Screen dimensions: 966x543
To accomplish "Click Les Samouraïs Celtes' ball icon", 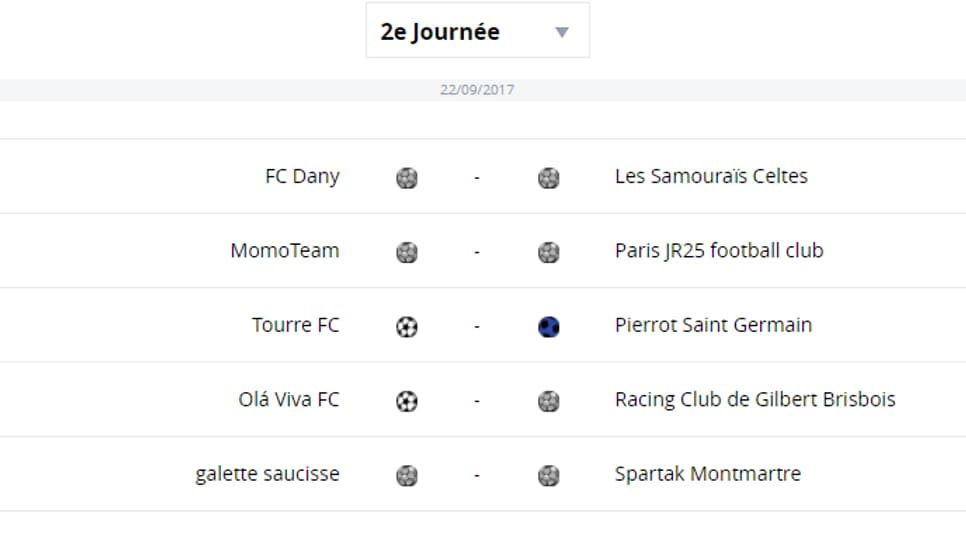I will click(549, 178).
